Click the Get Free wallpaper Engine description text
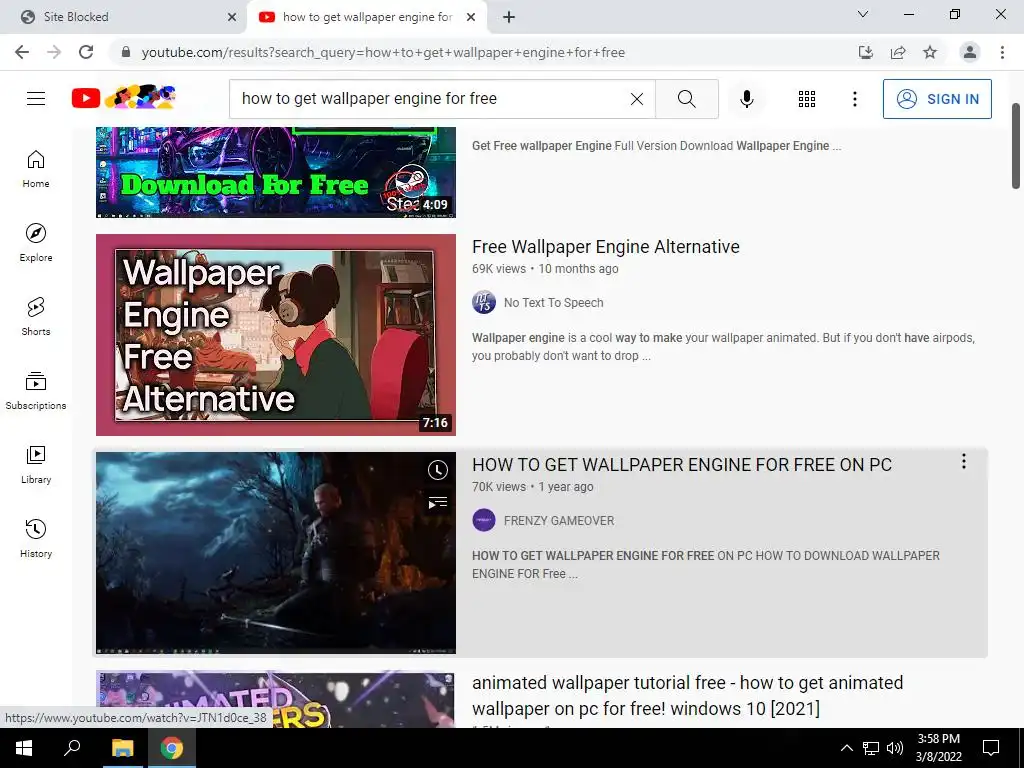 click(x=656, y=146)
